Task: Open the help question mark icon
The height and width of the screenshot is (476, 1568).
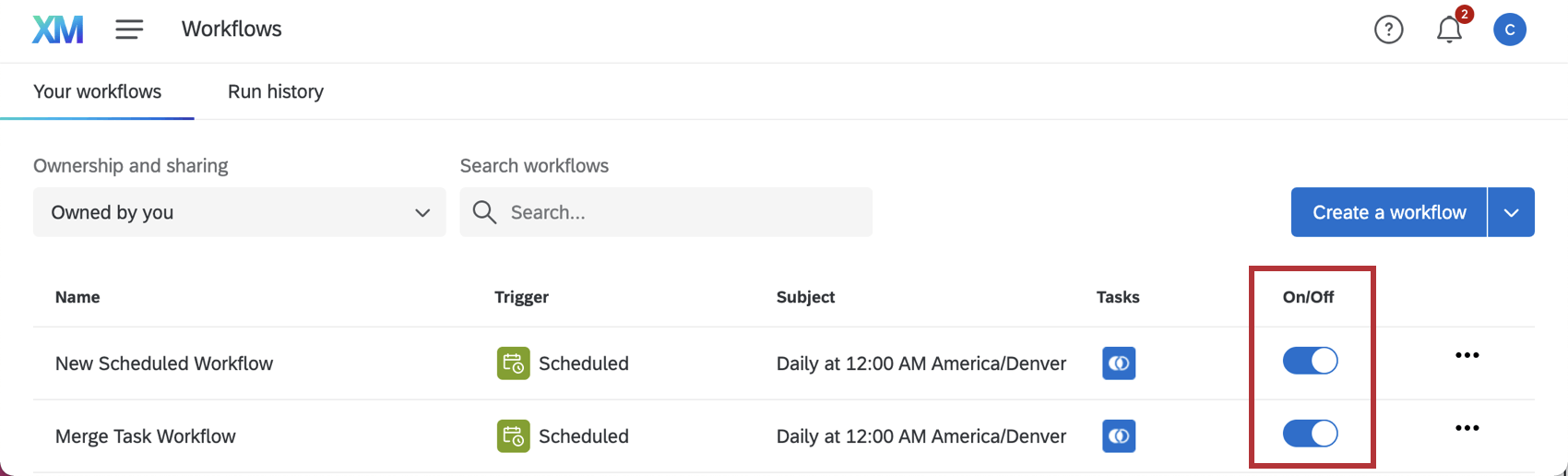Action: pos(1388,30)
